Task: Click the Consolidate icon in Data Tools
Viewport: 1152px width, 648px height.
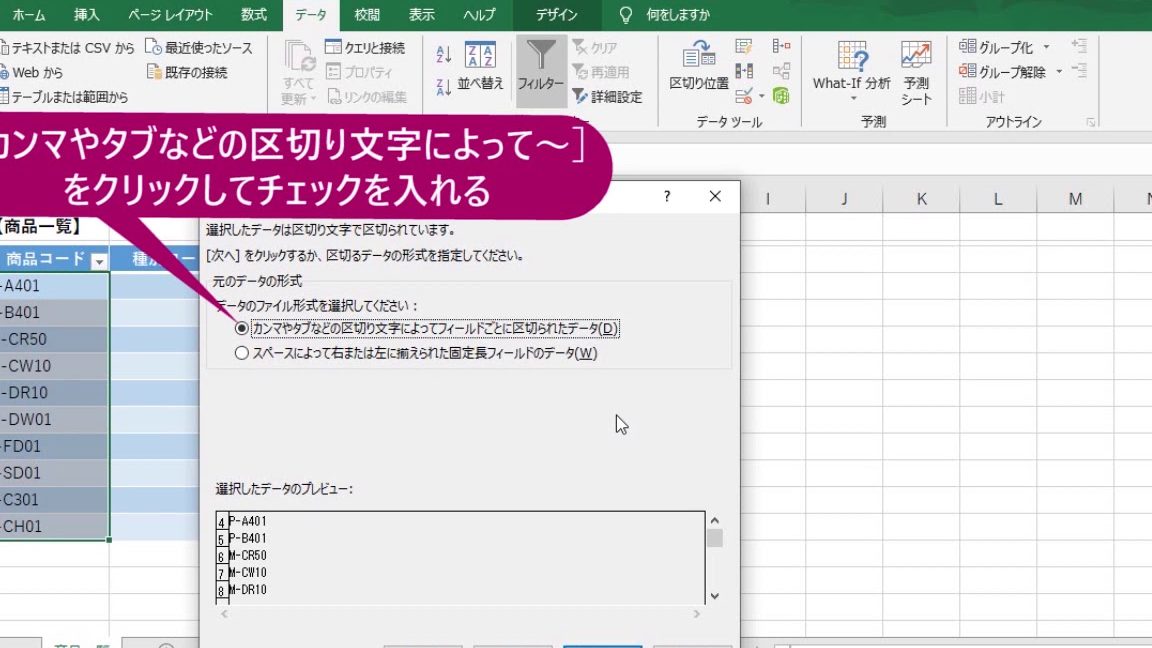Action: pos(781,47)
